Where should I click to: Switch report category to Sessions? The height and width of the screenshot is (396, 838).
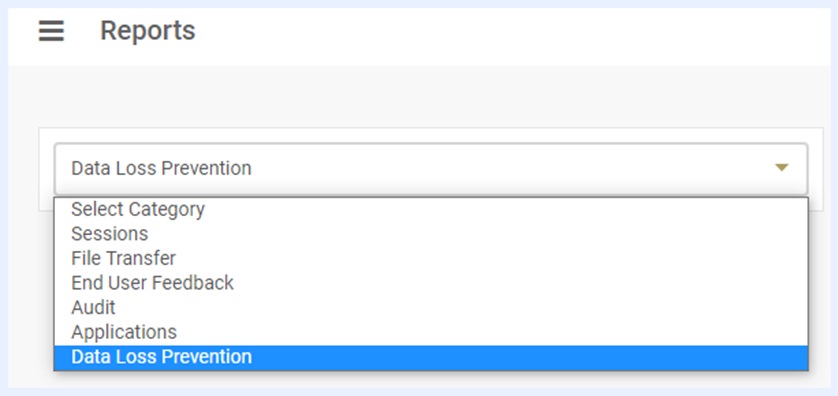click(x=431, y=234)
